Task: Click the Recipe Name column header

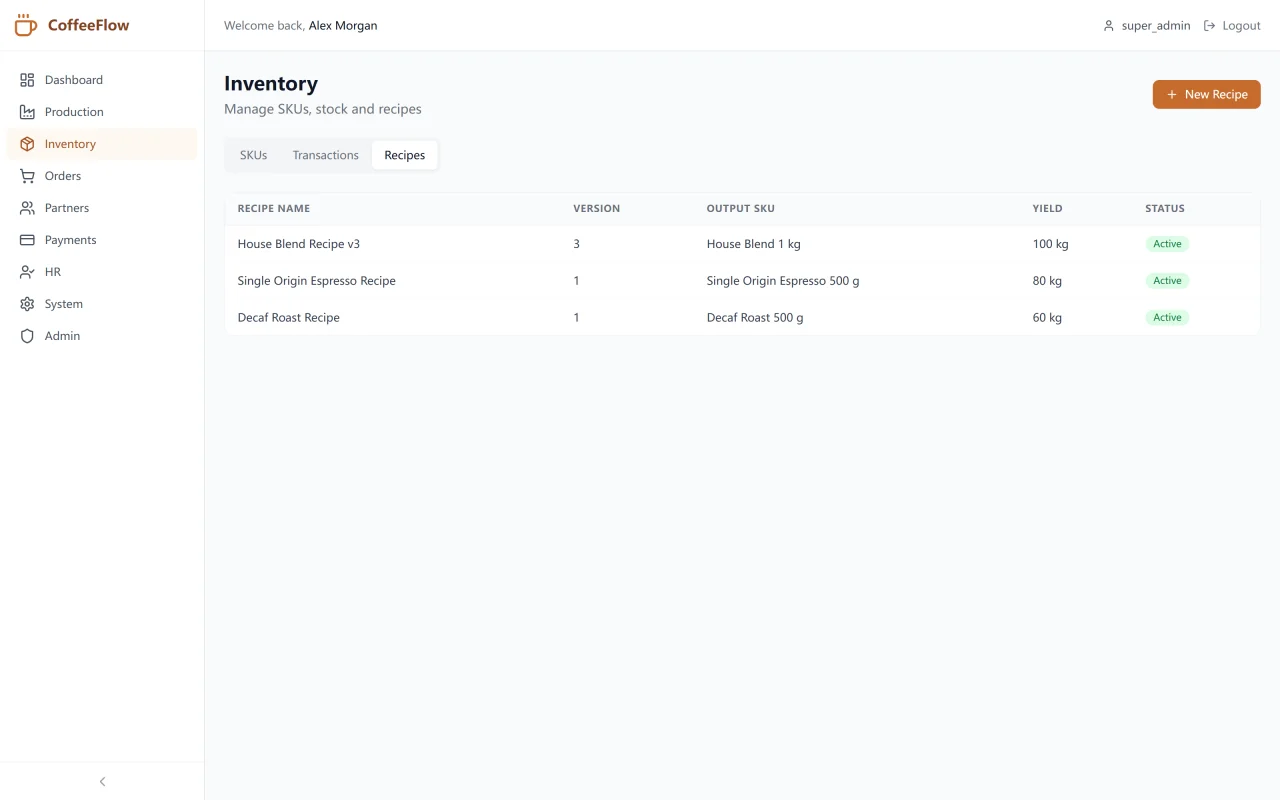Action: [x=274, y=209]
